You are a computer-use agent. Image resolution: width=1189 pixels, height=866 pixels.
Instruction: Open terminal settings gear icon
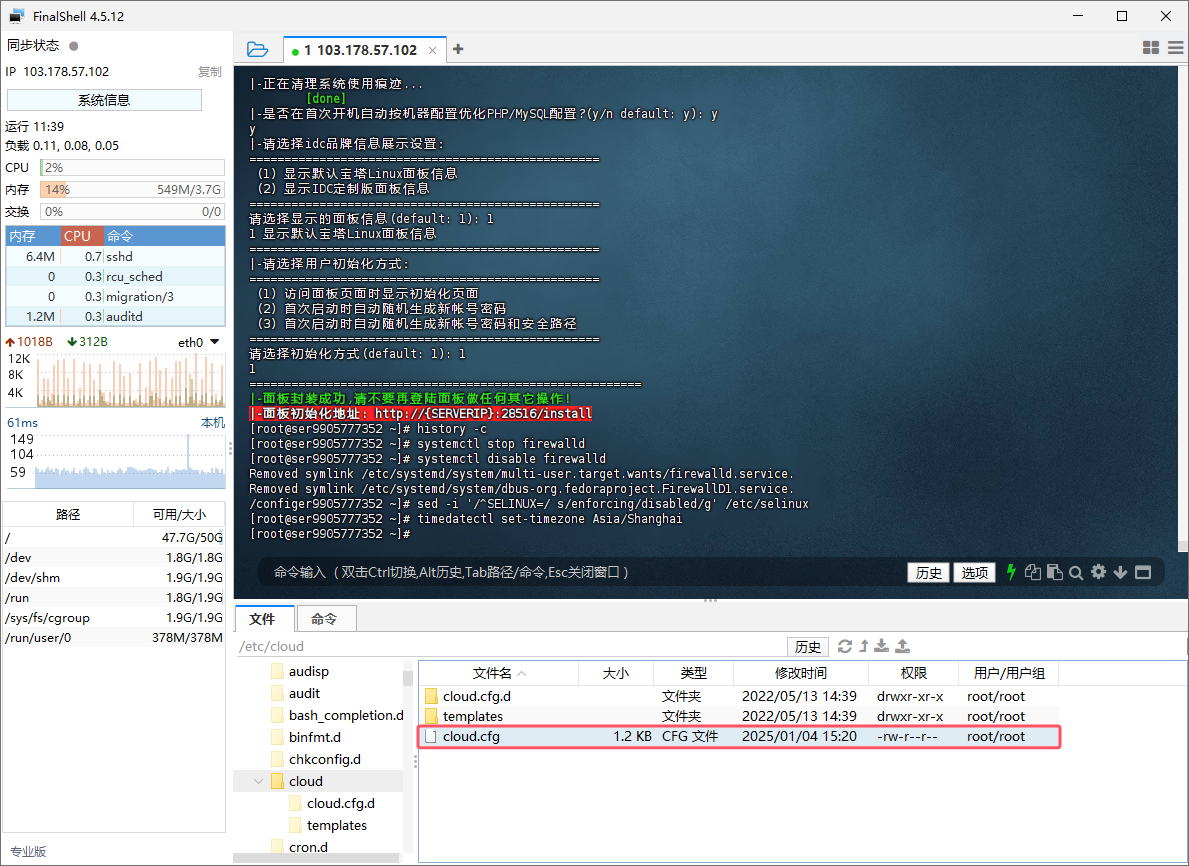(1099, 572)
